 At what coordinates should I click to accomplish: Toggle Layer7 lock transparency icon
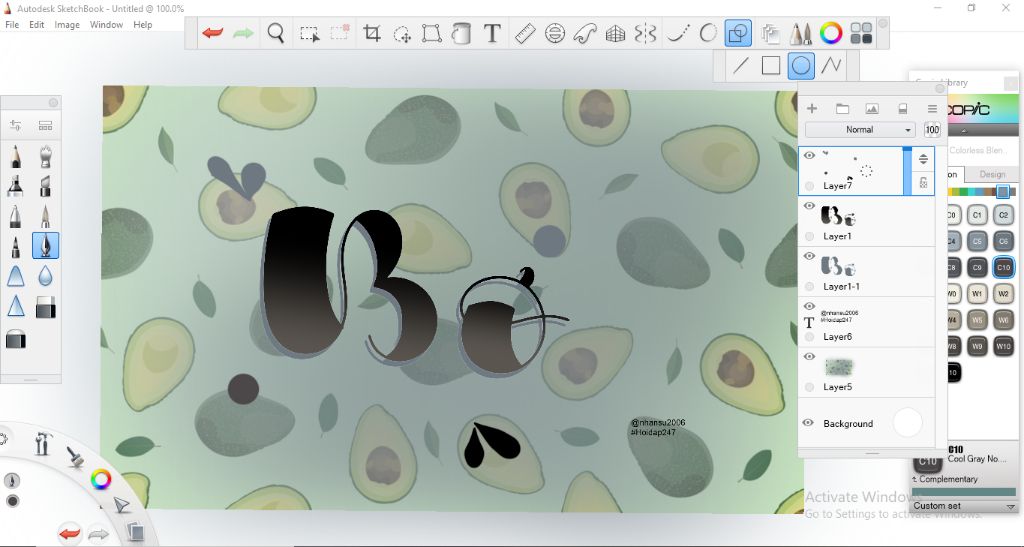(923, 183)
